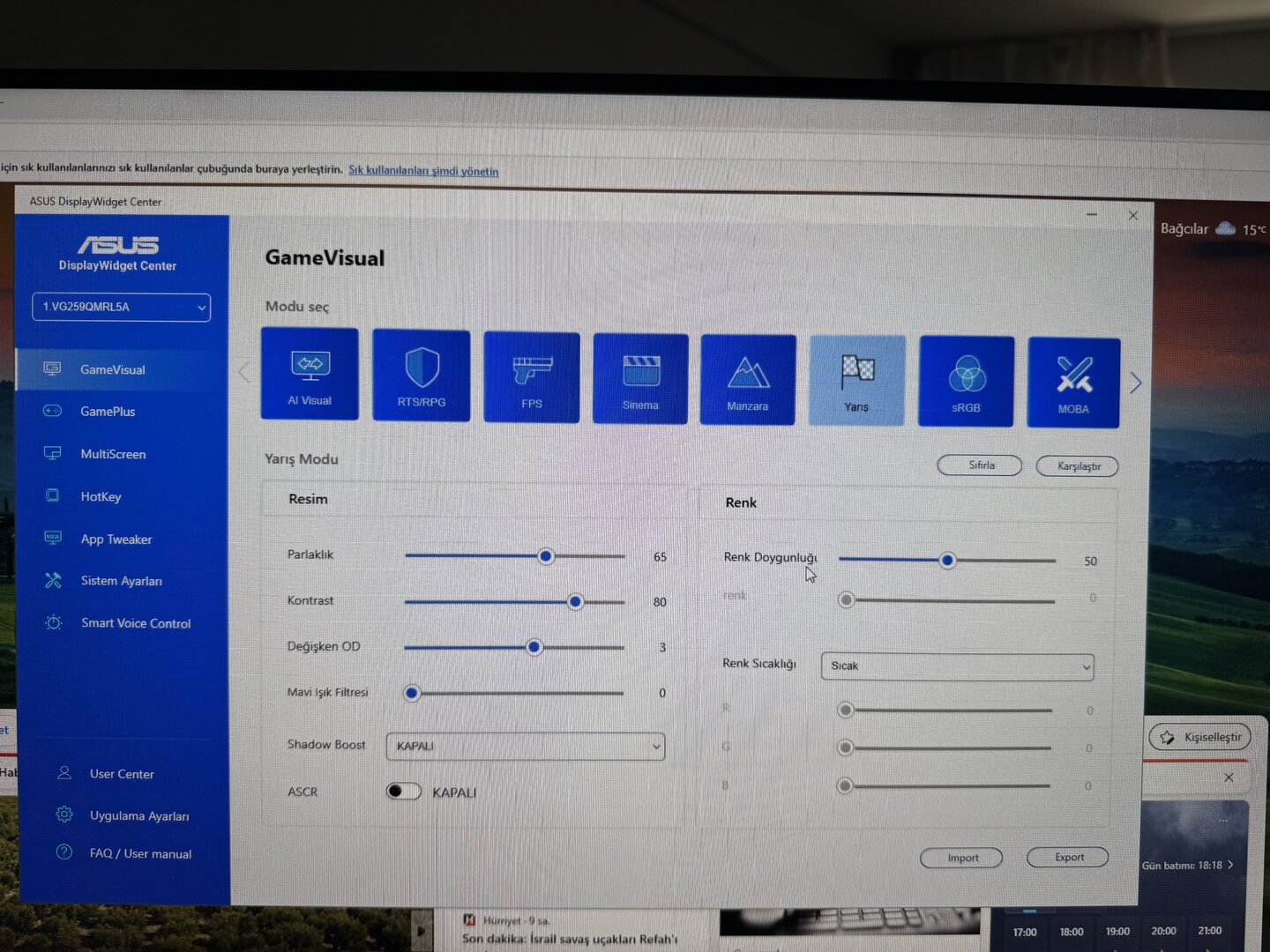The width and height of the screenshot is (1270, 952).
Task: Open the Son dakika news headline
Action: tap(570, 939)
